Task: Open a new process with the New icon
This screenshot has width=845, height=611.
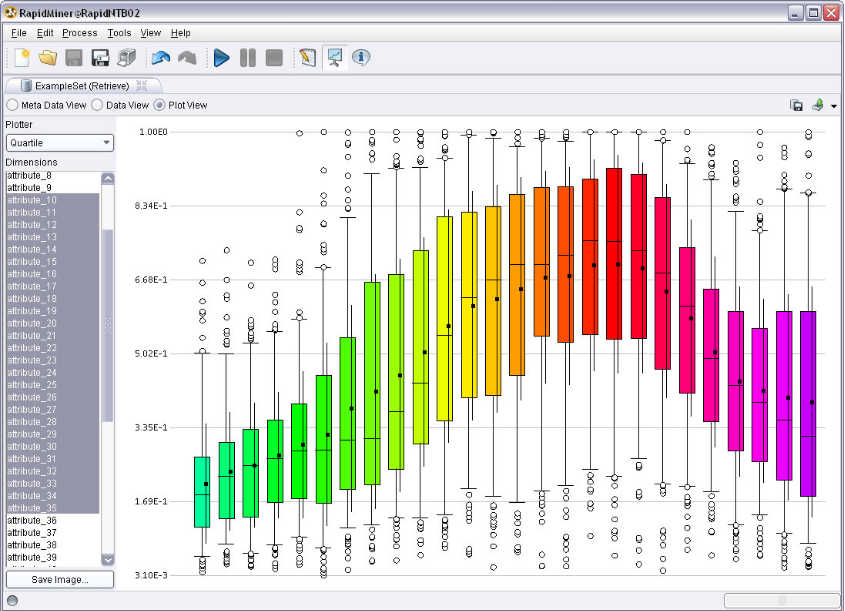Action: pos(21,57)
